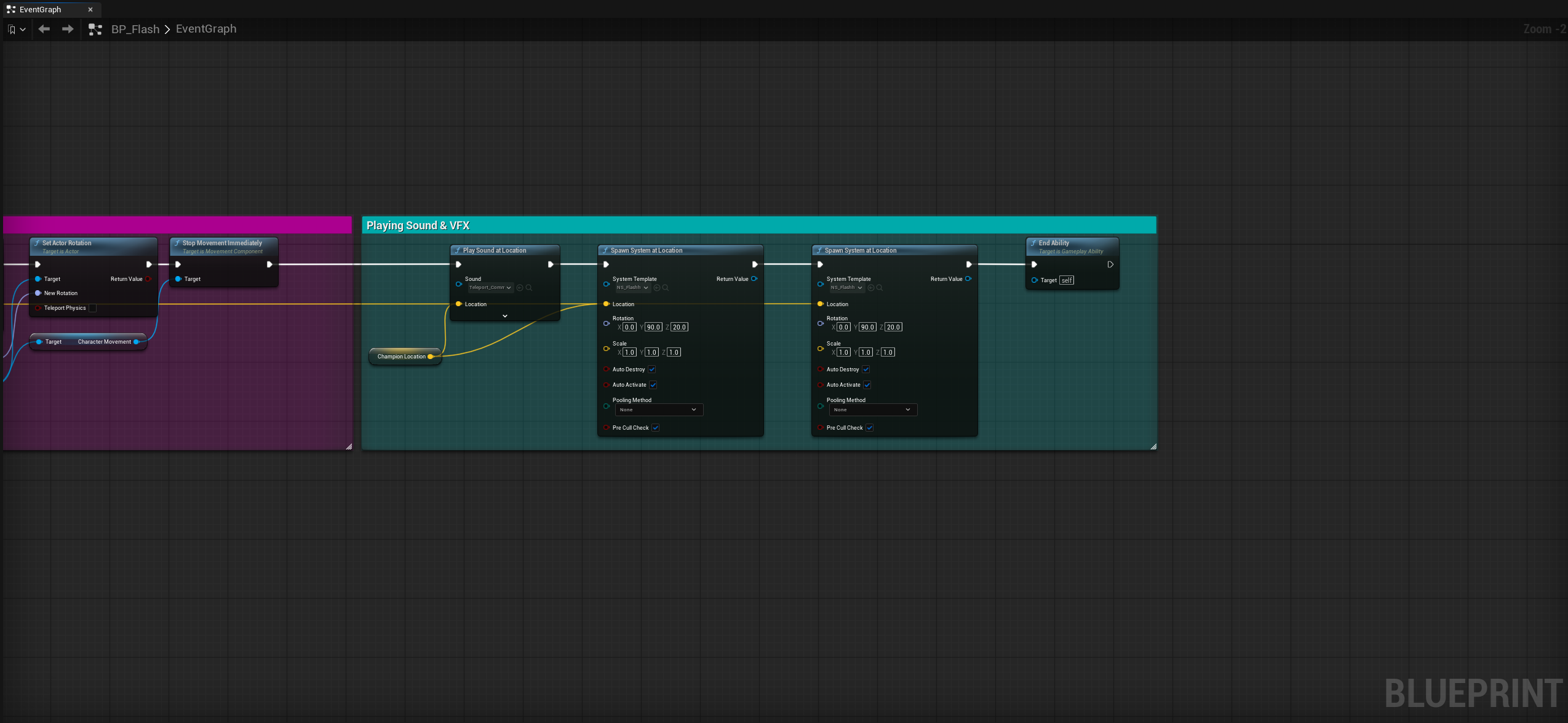Uncheck Auto Destroy in first Spawn System node
Screen dimensions: 1568x723
(652, 369)
